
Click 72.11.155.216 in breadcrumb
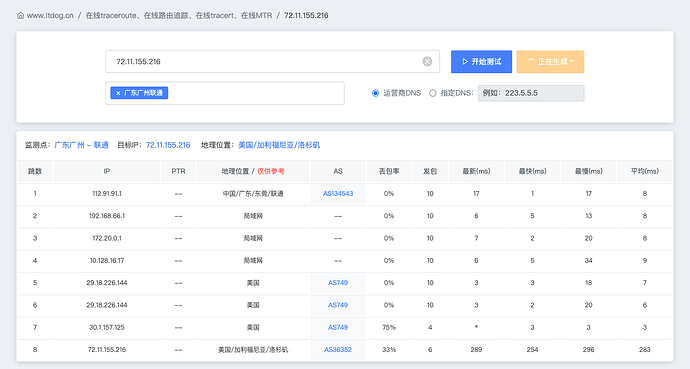(306, 15)
